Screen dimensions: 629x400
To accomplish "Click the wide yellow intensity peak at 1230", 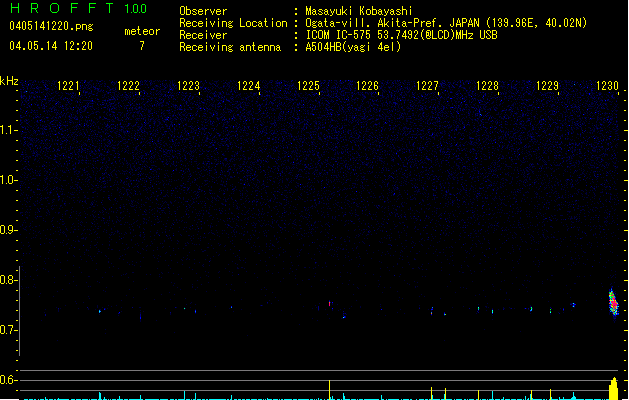I will tap(613, 388).
